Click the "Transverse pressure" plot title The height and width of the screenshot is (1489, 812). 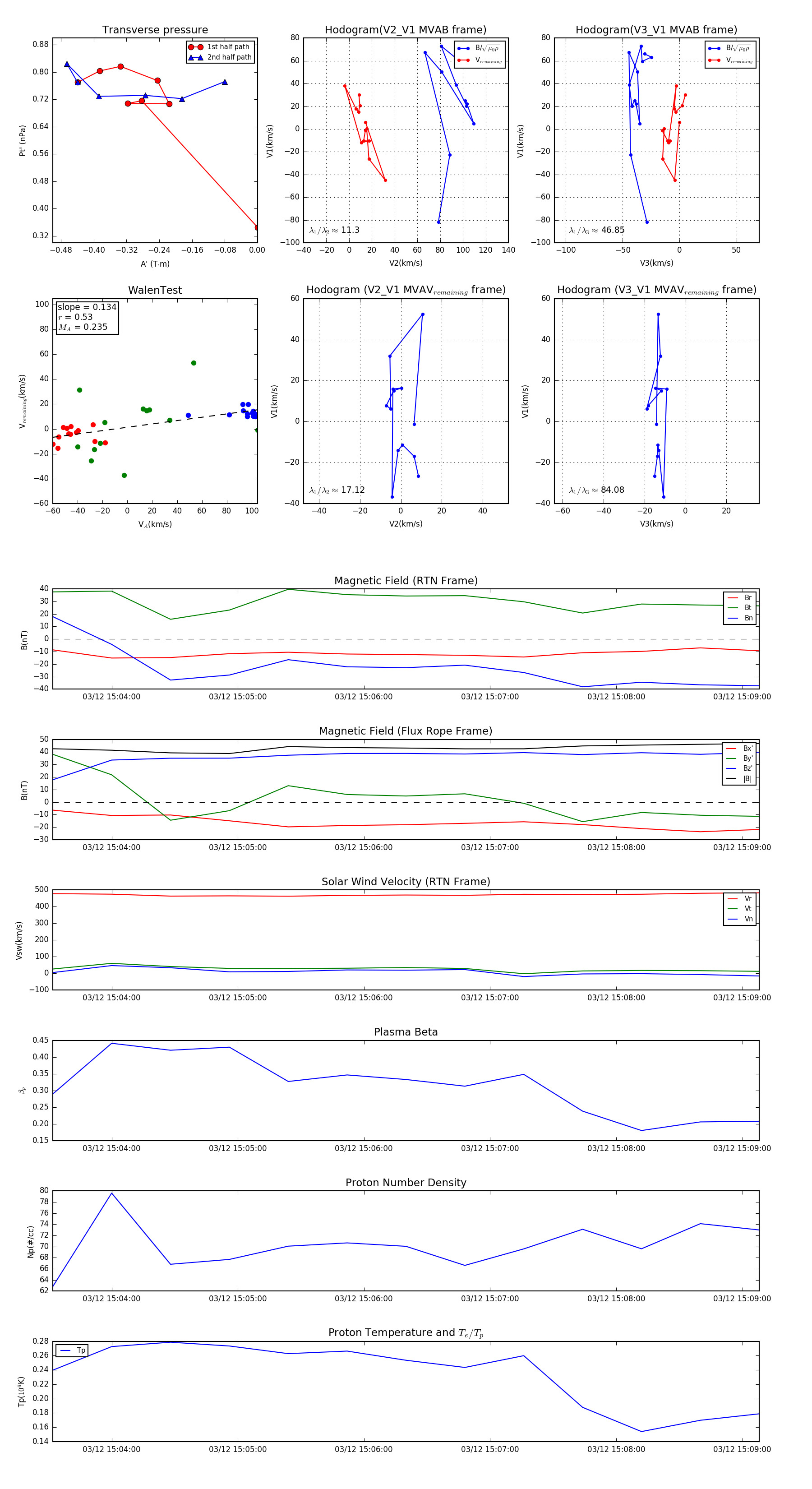tap(155, 30)
